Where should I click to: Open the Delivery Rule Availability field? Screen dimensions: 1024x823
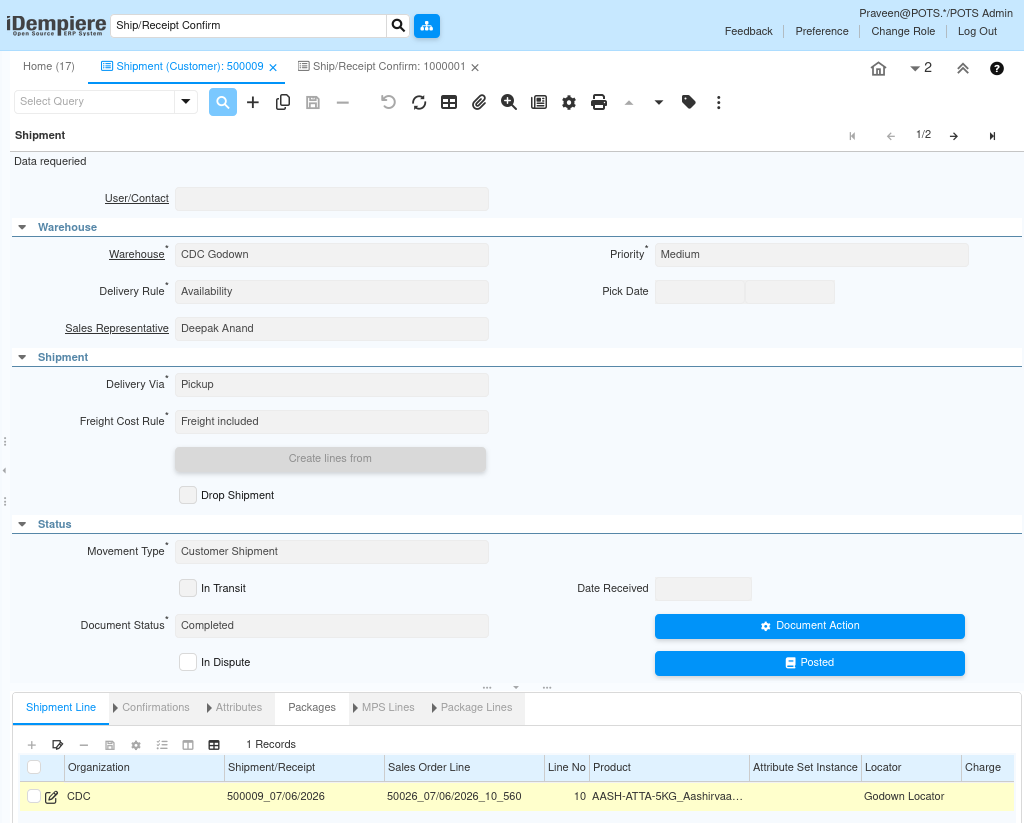[332, 292]
